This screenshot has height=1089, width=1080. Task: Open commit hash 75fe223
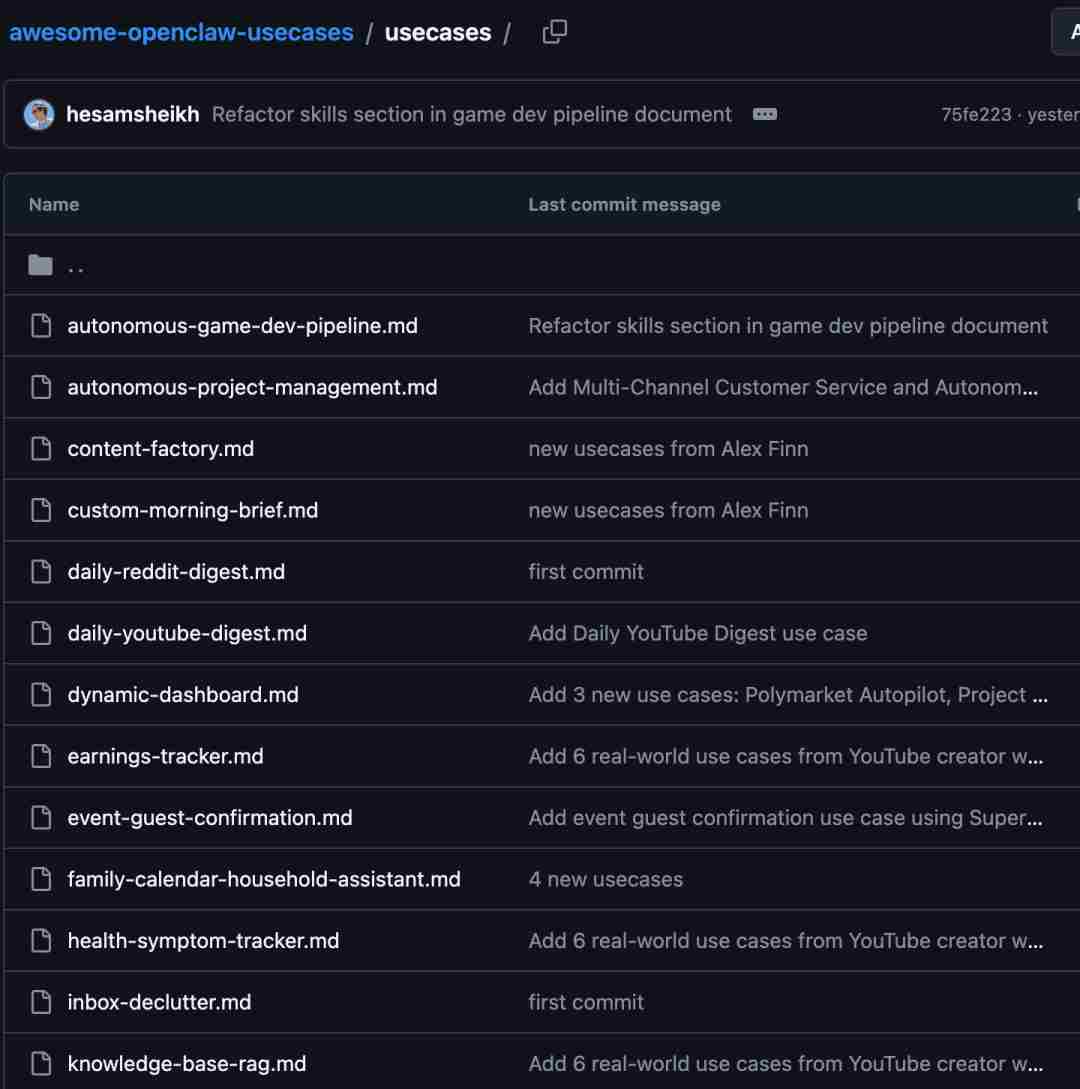click(x=976, y=114)
